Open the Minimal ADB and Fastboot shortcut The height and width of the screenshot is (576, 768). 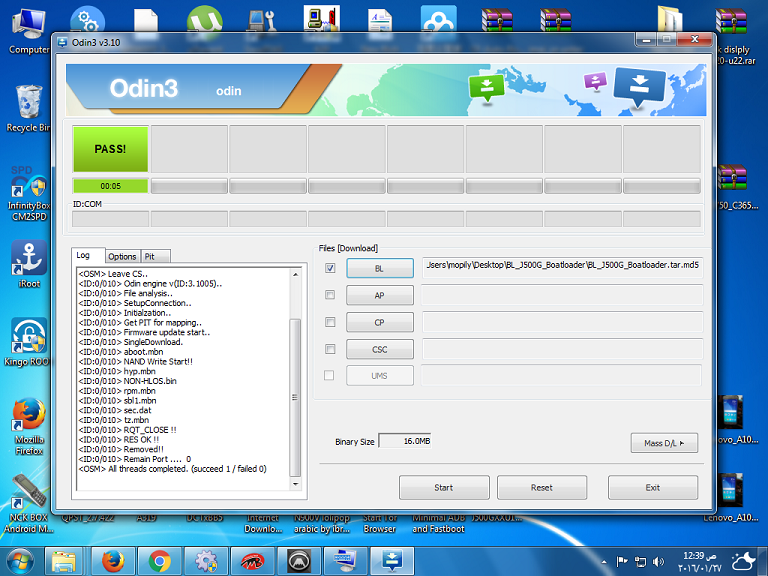[x=438, y=523]
